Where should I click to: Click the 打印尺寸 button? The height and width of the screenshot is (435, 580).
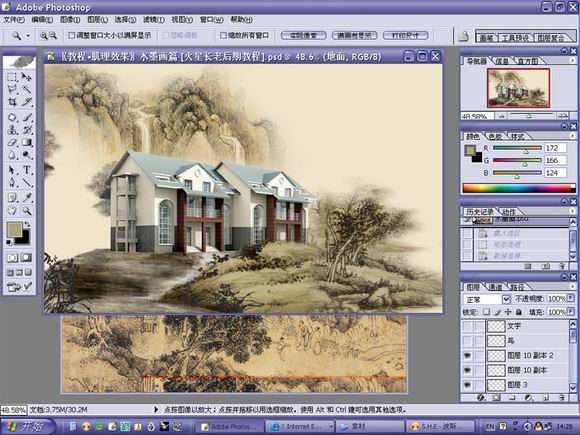[406, 36]
